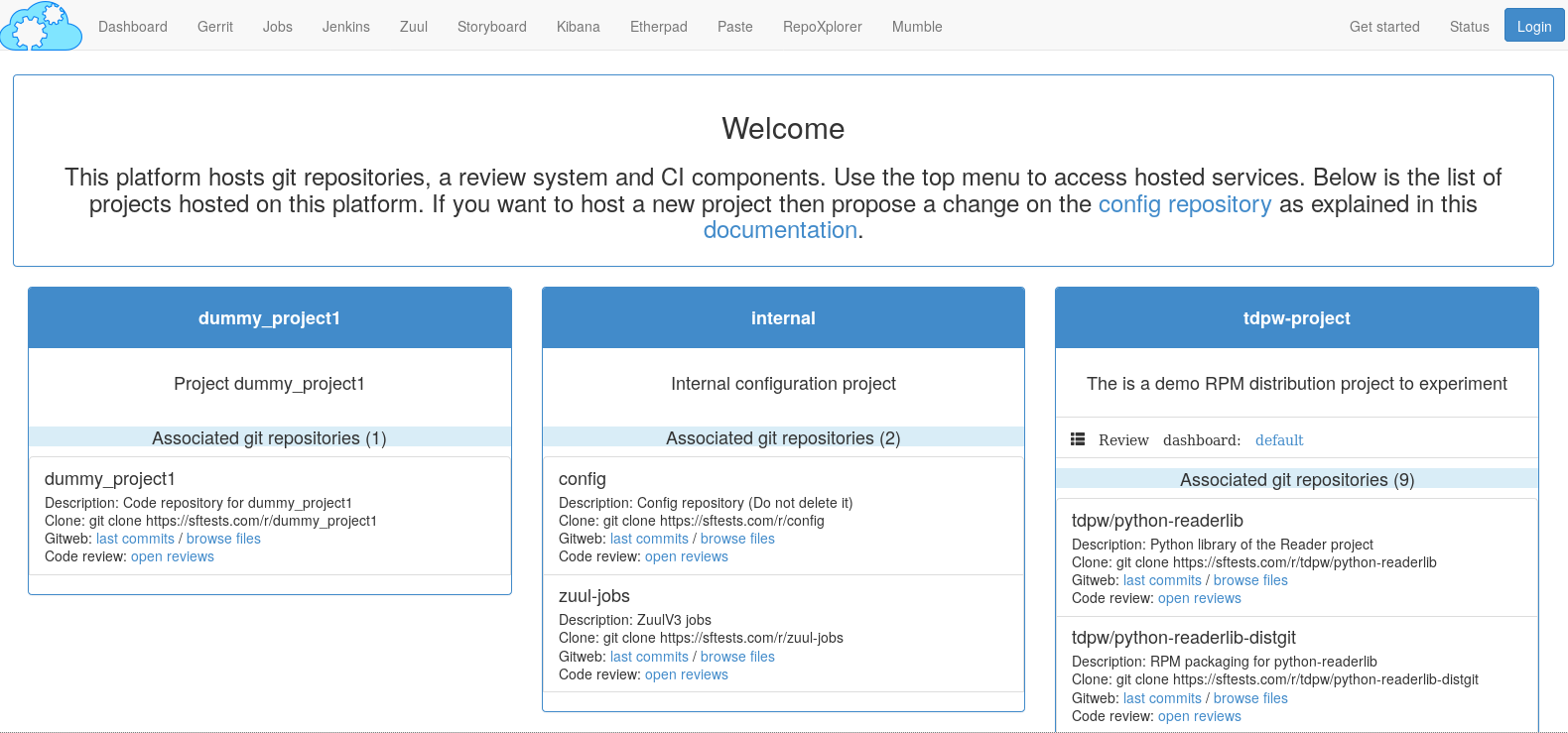Select Kibana from the top navigation
The image size is (1568, 733).
click(x=578, y=27)
